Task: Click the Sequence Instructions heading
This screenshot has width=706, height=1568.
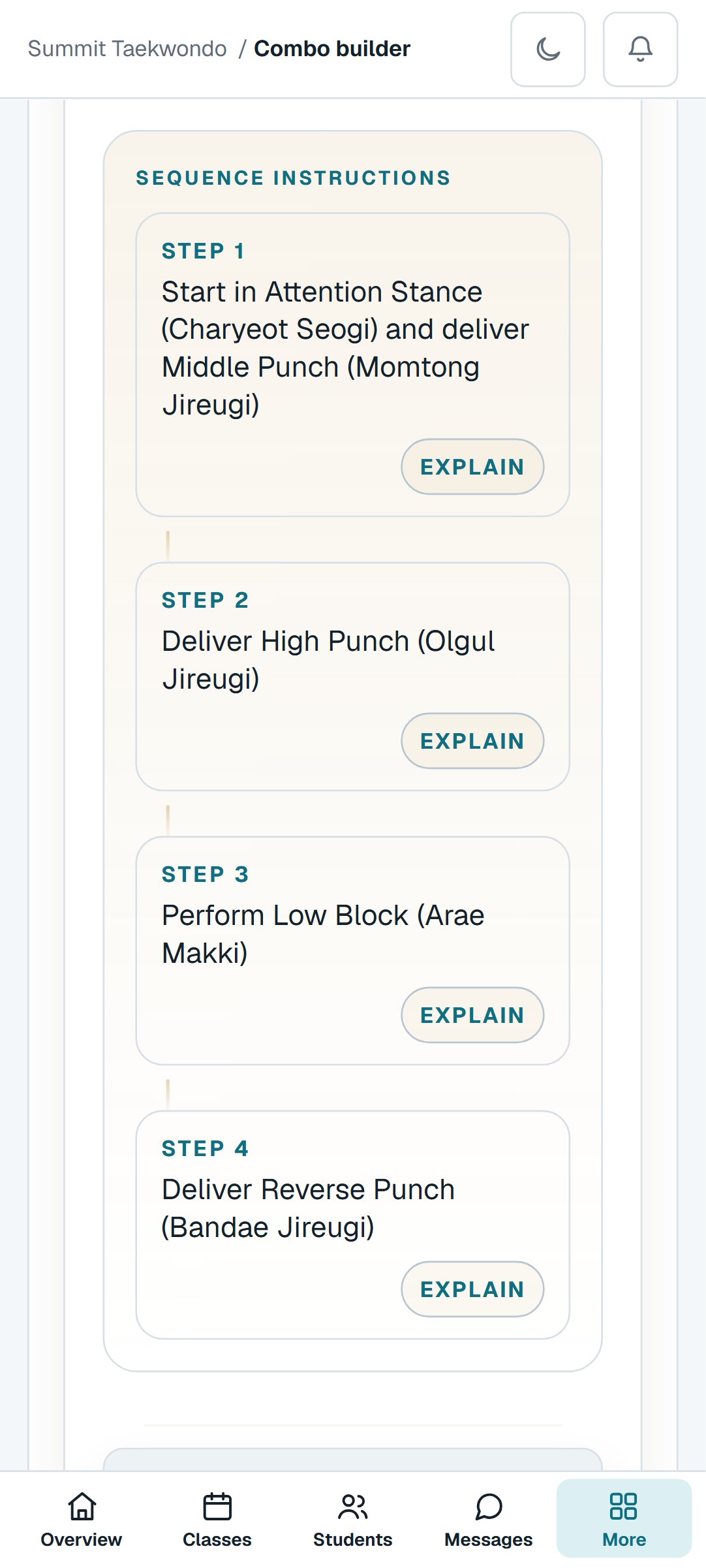Action: [x=293, y=178]
